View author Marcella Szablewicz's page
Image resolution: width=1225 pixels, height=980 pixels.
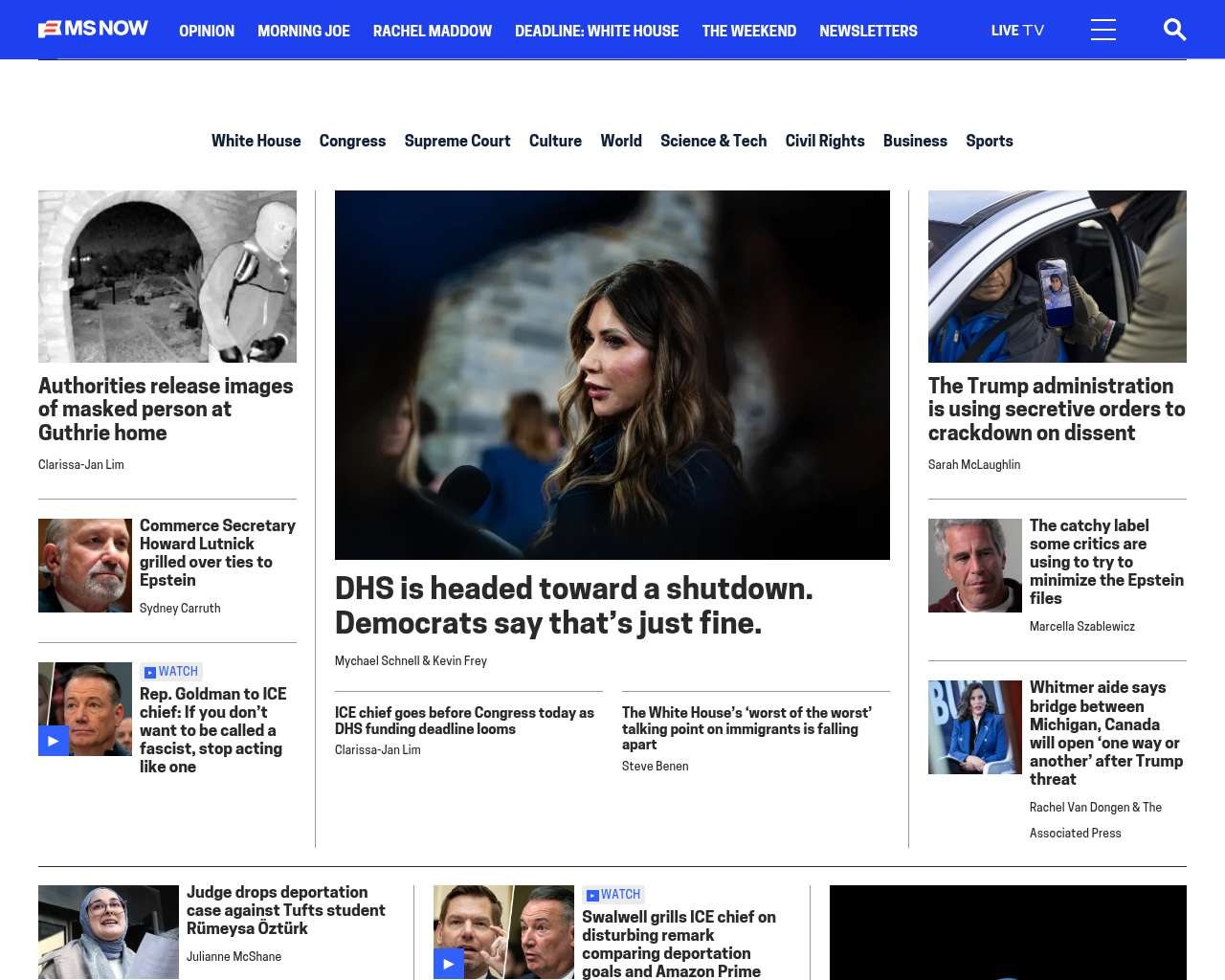click(1082, 626)
